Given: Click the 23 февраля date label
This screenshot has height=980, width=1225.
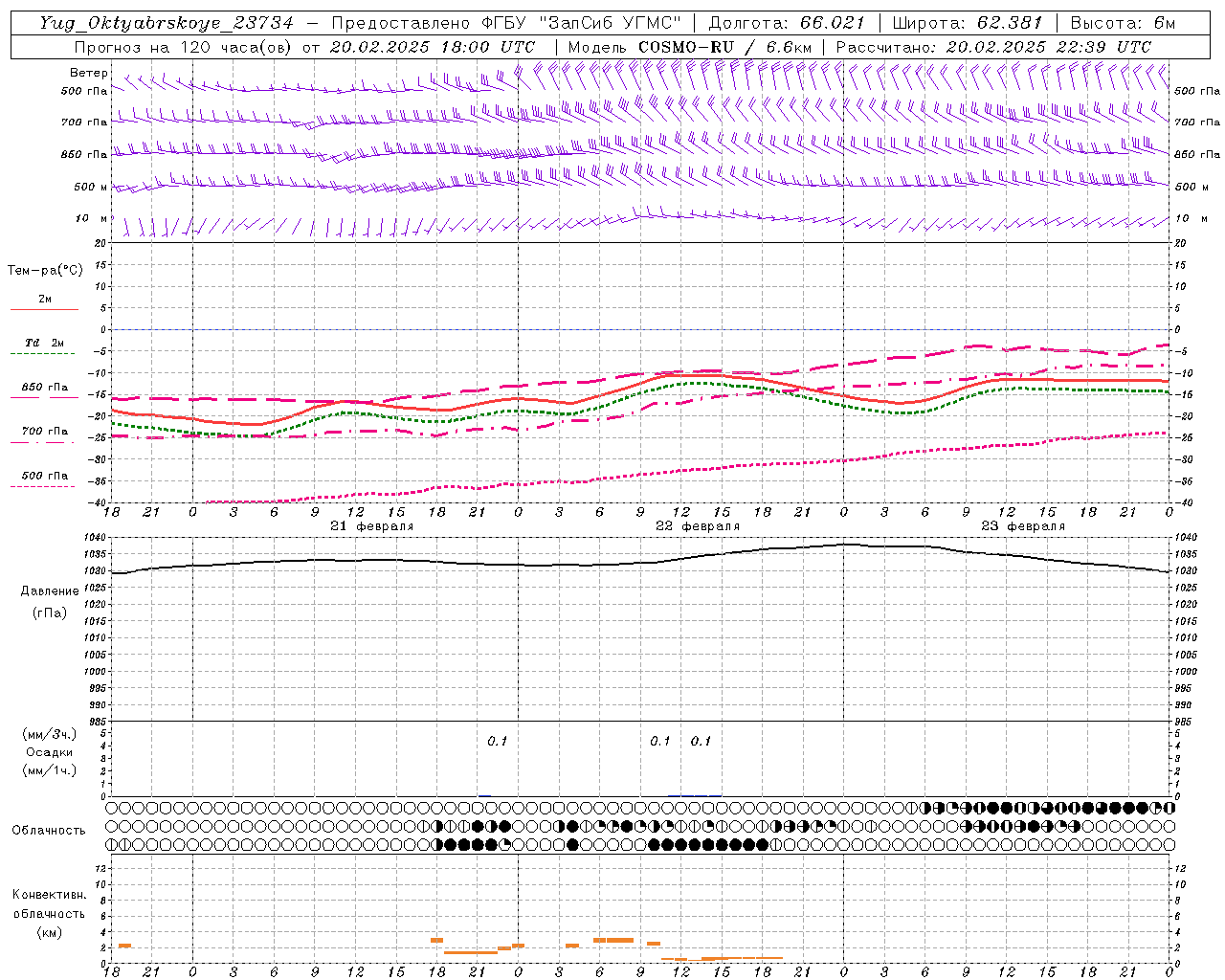Looking at the screenshot, I should (1023, 525).
